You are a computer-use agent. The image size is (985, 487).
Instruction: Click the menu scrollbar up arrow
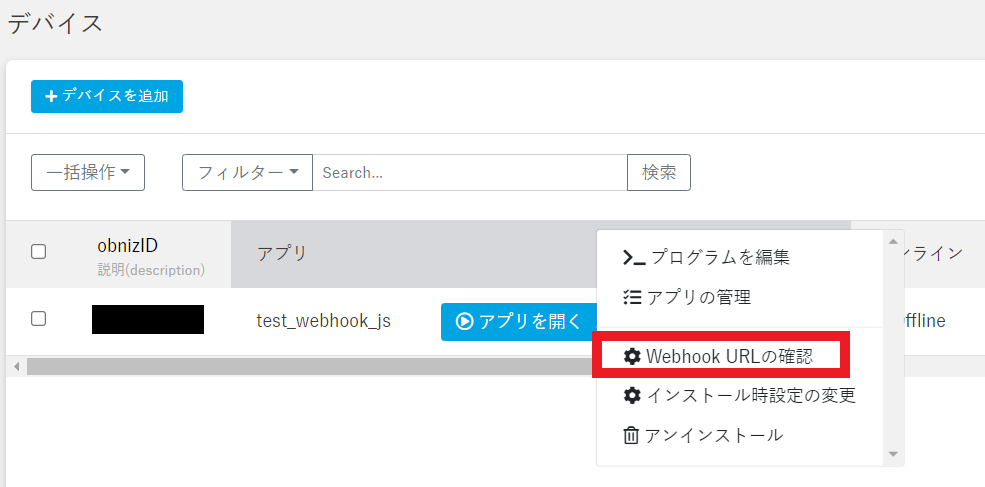point(893,241)
